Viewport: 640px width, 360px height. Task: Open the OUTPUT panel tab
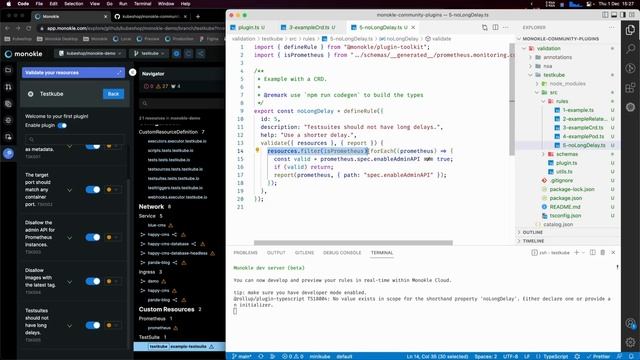click(276, 253)
